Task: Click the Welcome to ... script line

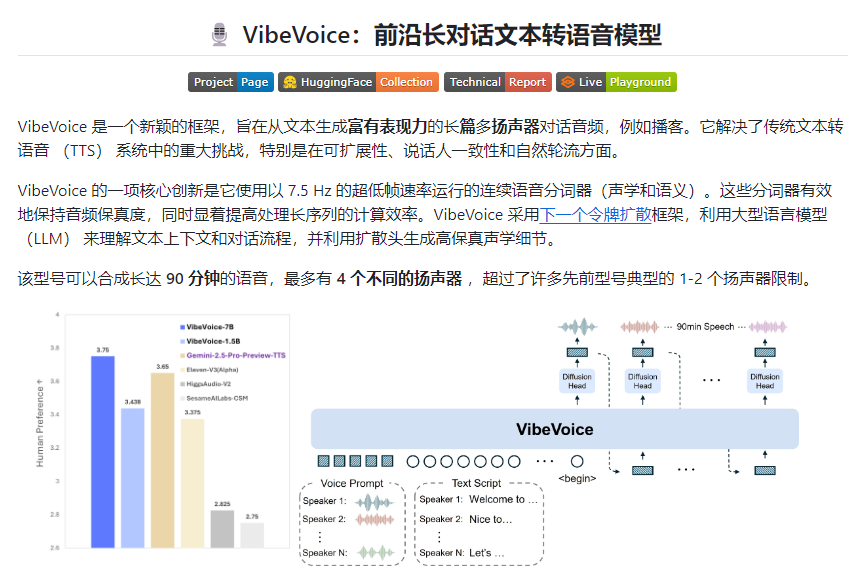Action: coord(503,499)
